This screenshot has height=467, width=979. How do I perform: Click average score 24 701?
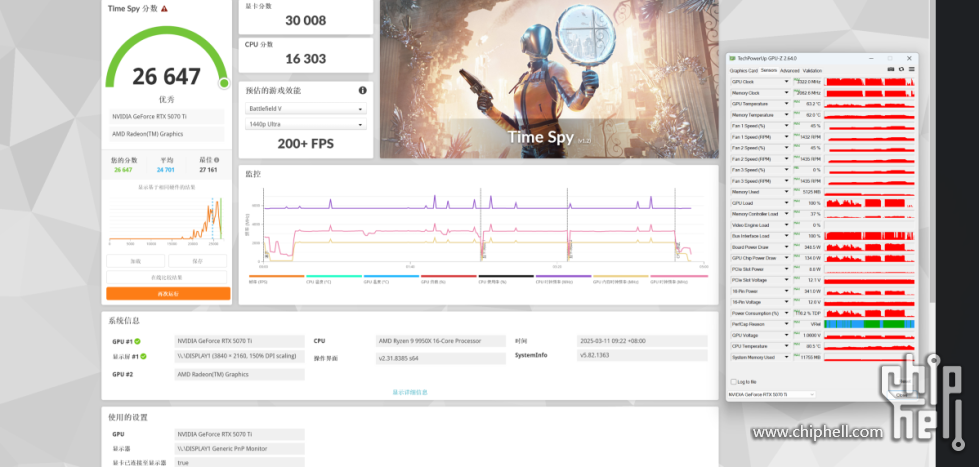(165, 170)
